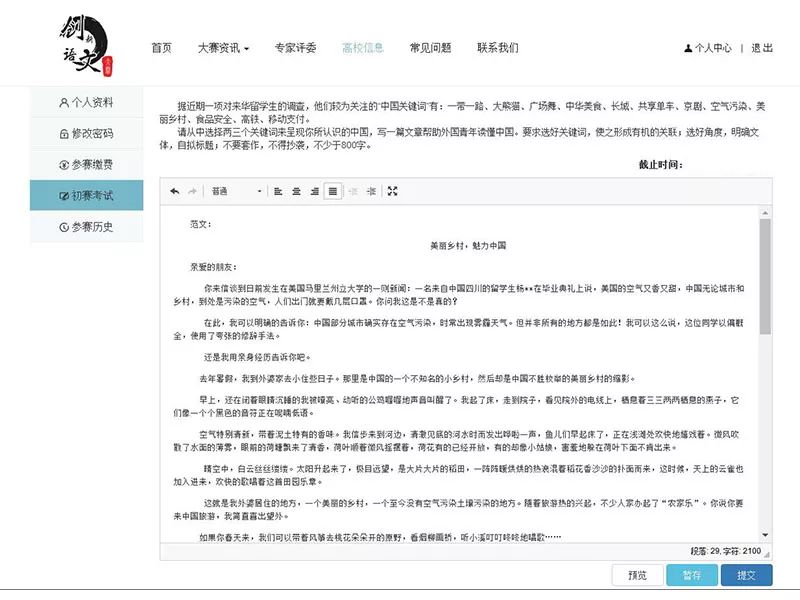The height and width of the screenshot is (600, 800).
Task: Open the paragraph format dropdown 普通
Action: (x=236, y=191)
